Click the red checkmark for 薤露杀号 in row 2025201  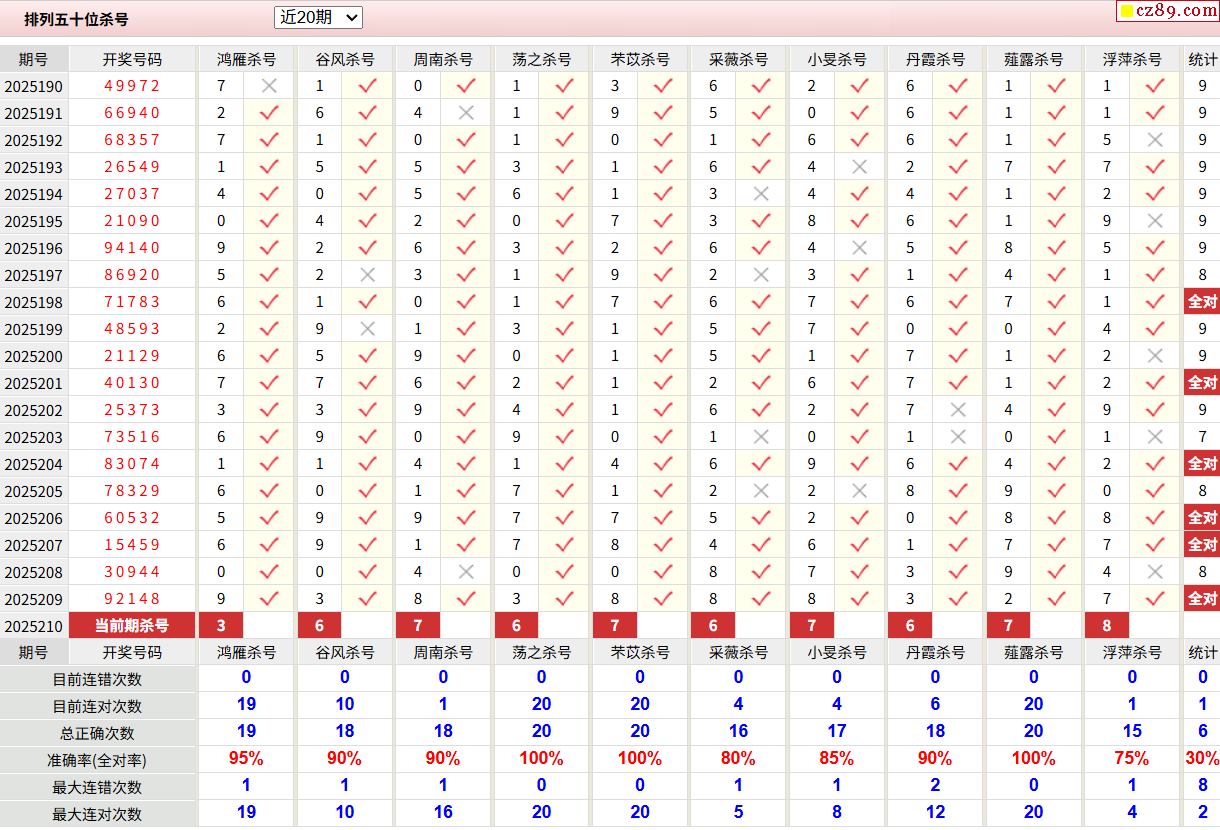1057,383
